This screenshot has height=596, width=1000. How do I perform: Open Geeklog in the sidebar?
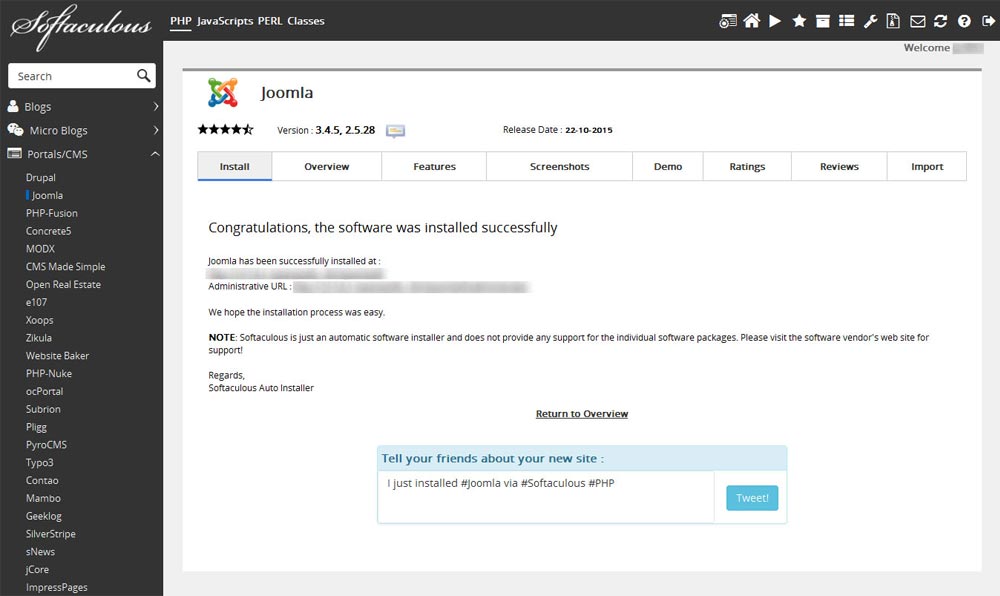pos(44,516)
